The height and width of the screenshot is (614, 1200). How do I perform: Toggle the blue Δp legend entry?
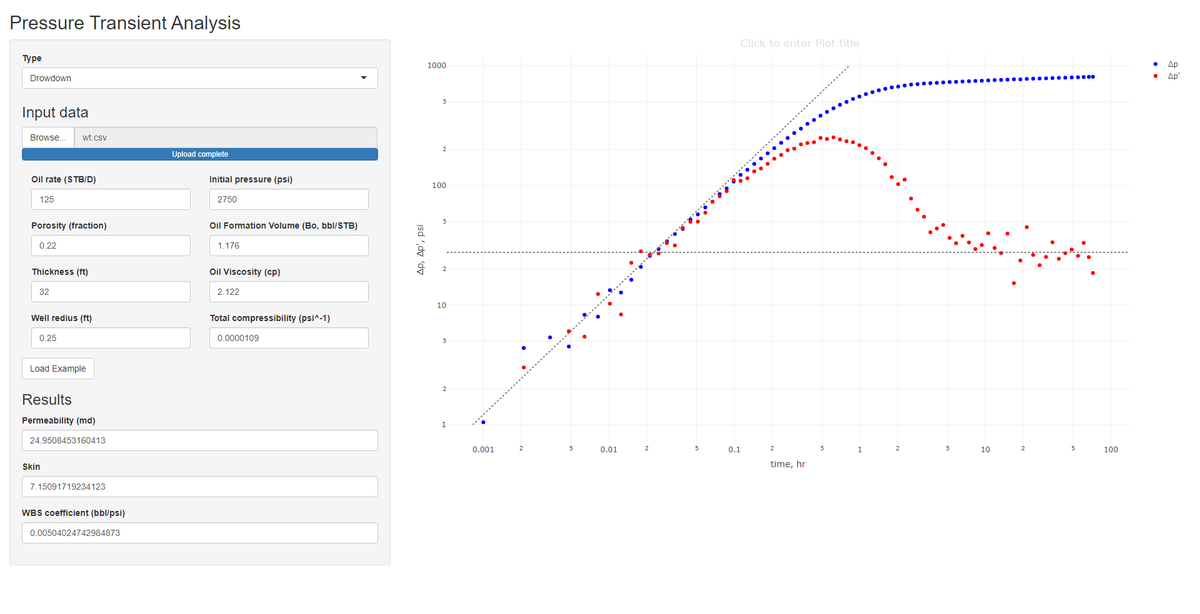point(1170,63)
